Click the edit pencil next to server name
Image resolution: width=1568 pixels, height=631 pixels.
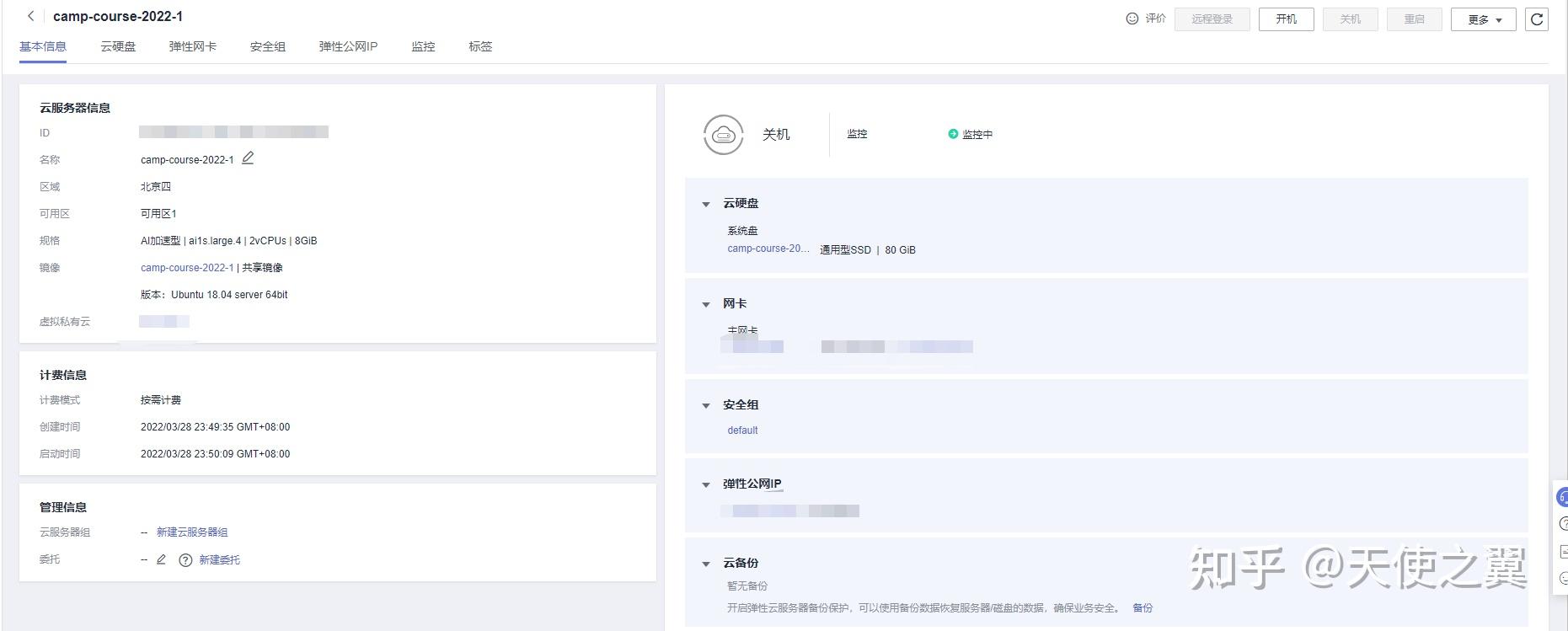[248, 158]
